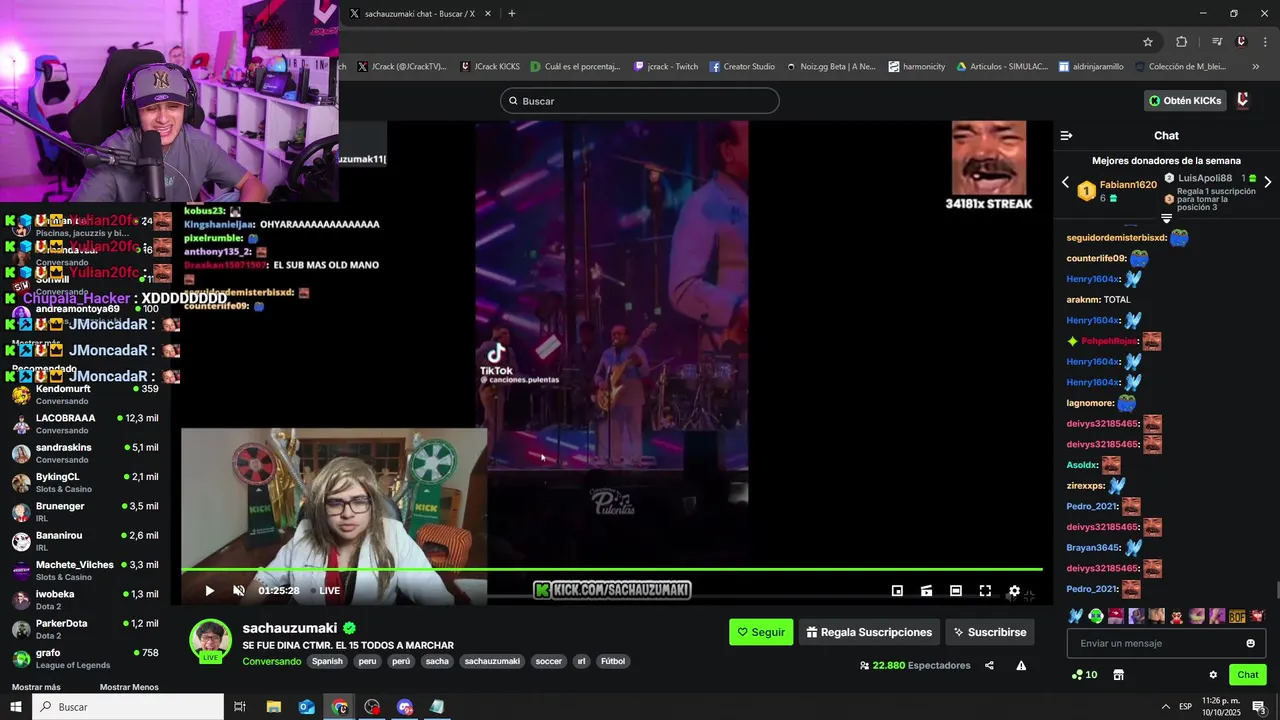Open Brunenger channel in sidebar

[85, 512]
